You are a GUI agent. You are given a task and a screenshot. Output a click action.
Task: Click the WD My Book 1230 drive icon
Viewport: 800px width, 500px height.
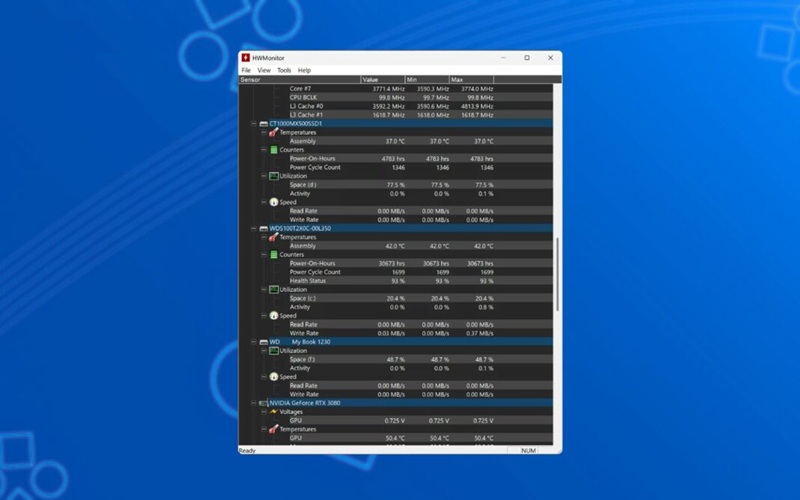pyautogui.click(x=264, y=342)
